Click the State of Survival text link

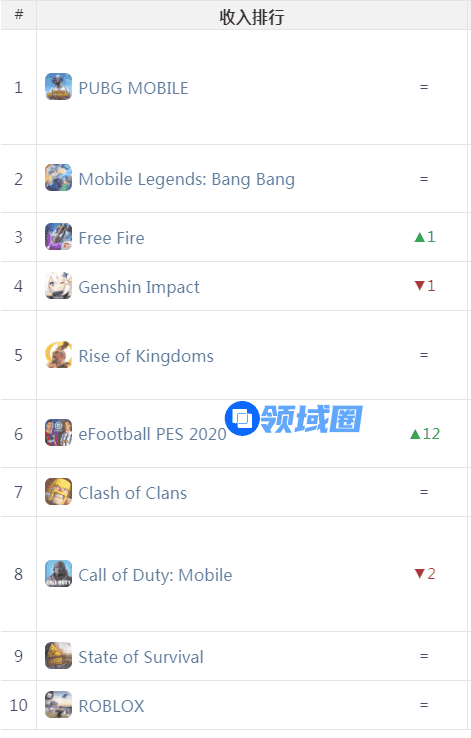coord(141,657)
